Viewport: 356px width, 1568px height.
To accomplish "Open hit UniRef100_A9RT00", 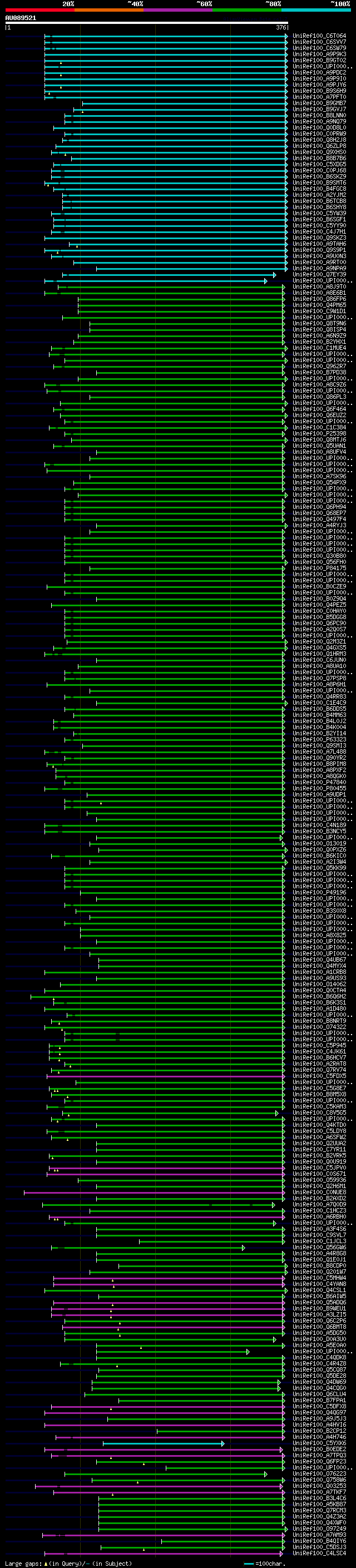I will [x=319, y=263].
